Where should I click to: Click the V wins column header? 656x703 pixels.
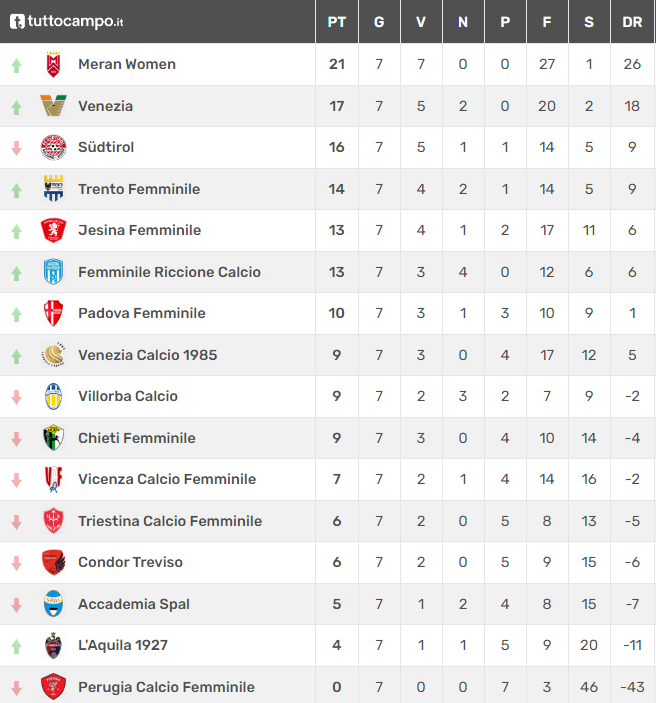pos(421,22)
